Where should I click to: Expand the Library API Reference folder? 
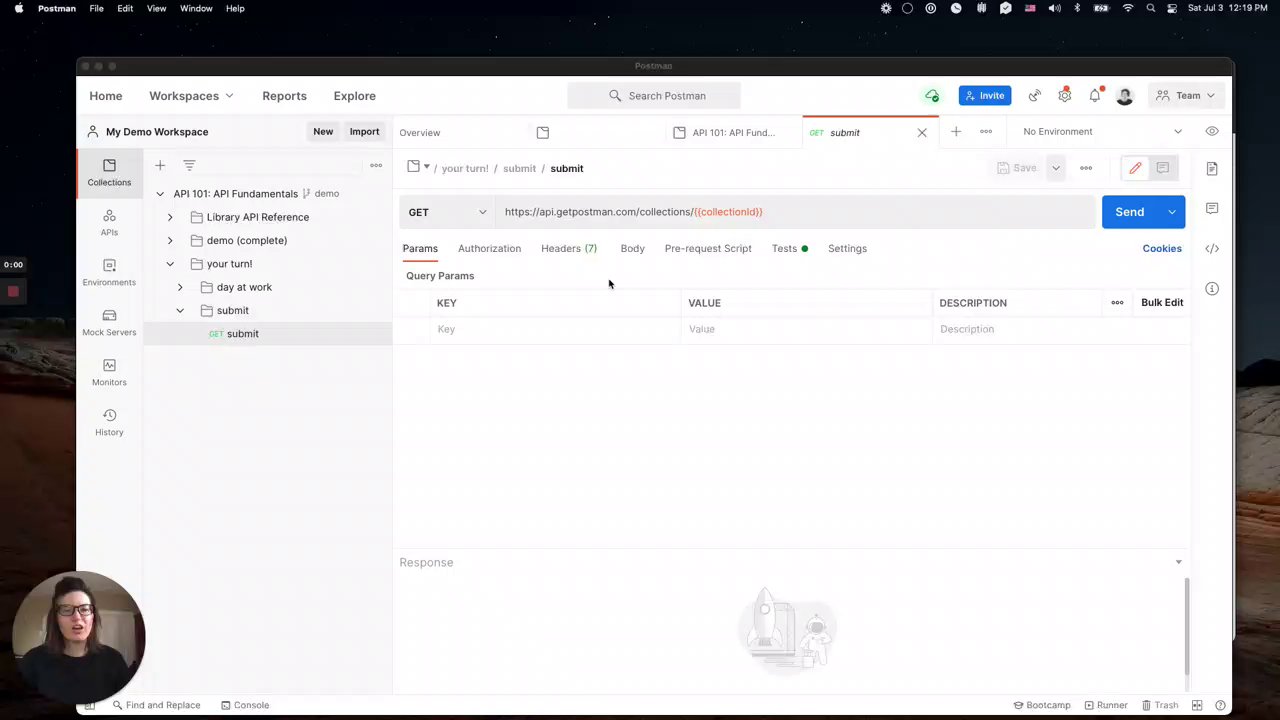pyautogui.click(x=170, y=217)
